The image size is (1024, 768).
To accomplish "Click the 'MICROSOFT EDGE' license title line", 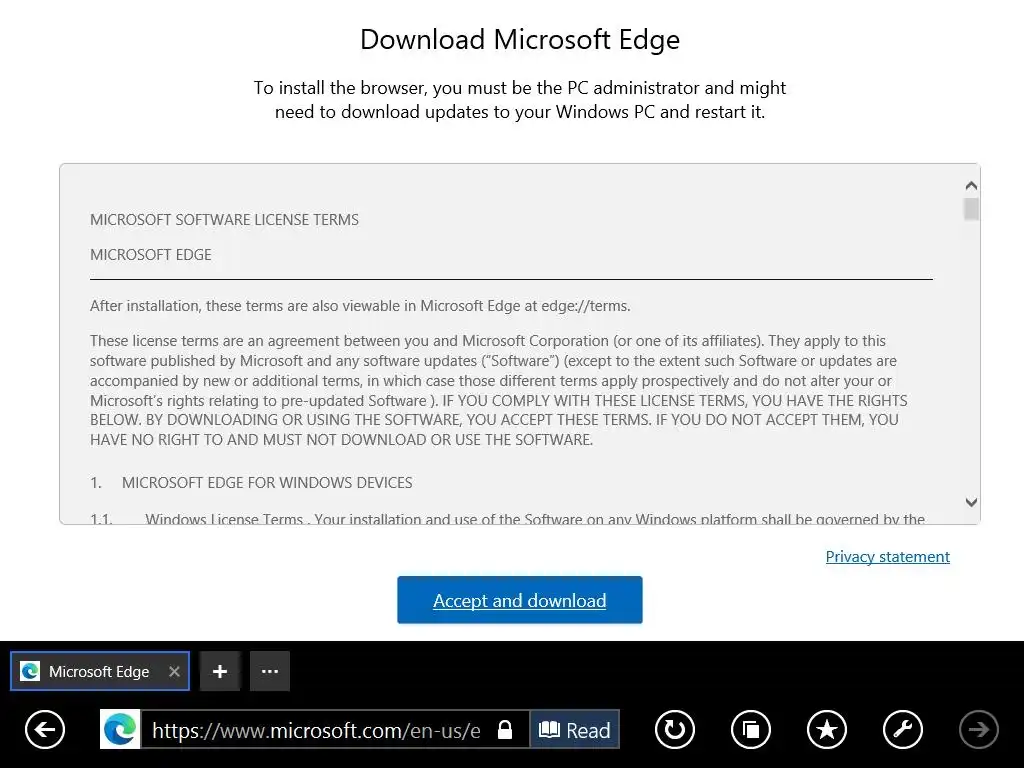I will [151, 255].
